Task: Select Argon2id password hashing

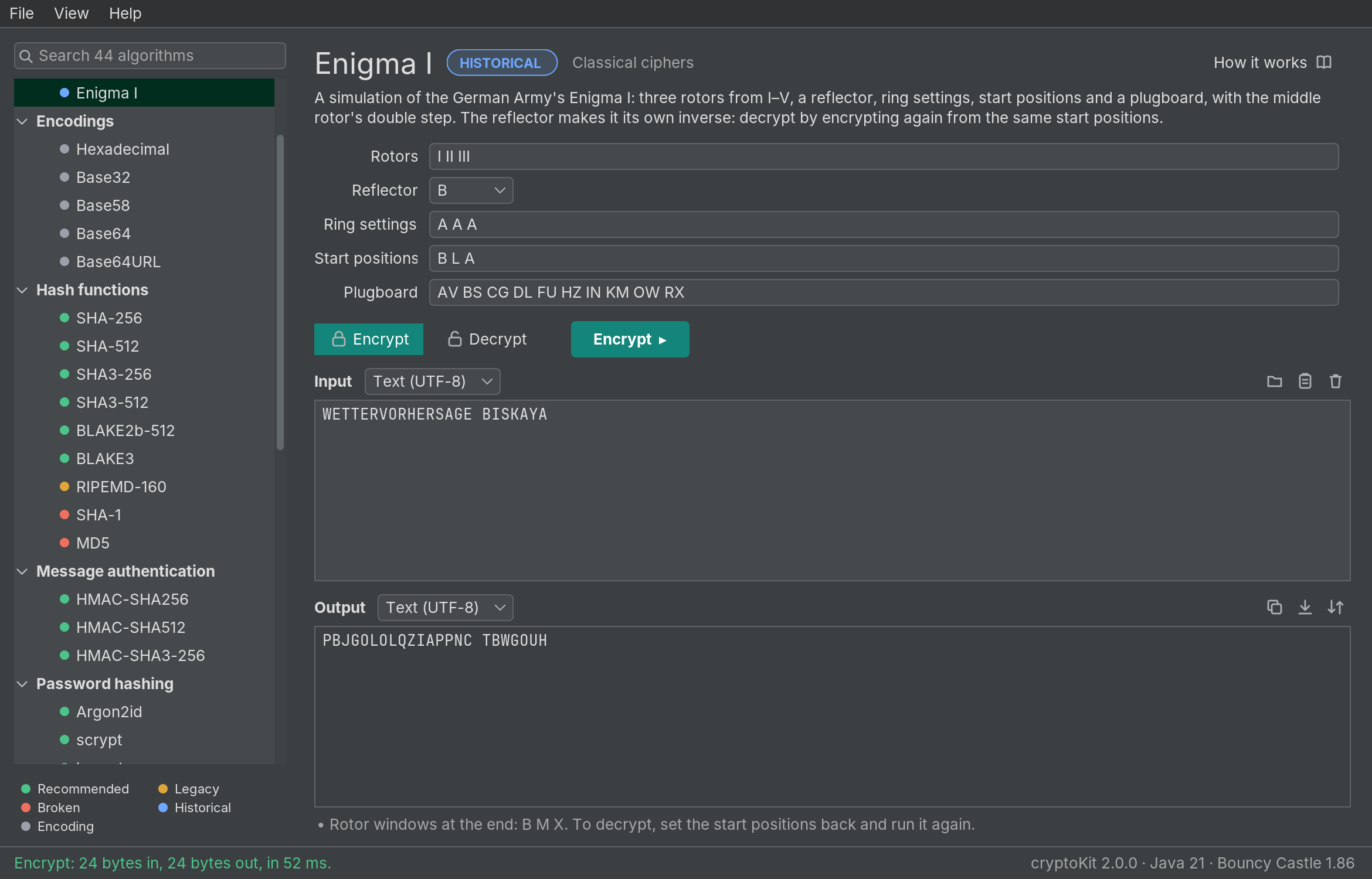Action: pos(144,712)
